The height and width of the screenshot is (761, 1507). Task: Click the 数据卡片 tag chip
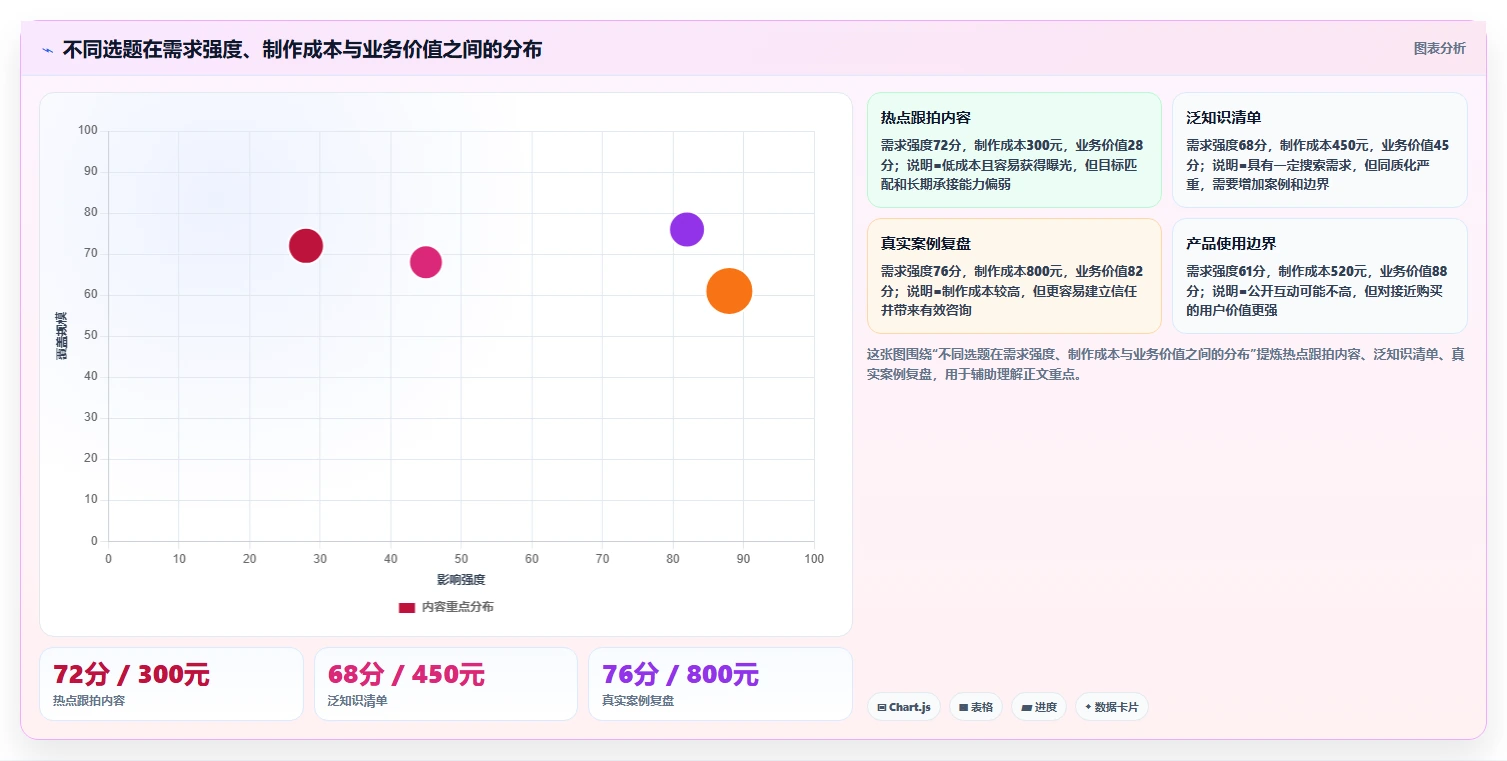pyautogui.click(x=1112, y=707)
